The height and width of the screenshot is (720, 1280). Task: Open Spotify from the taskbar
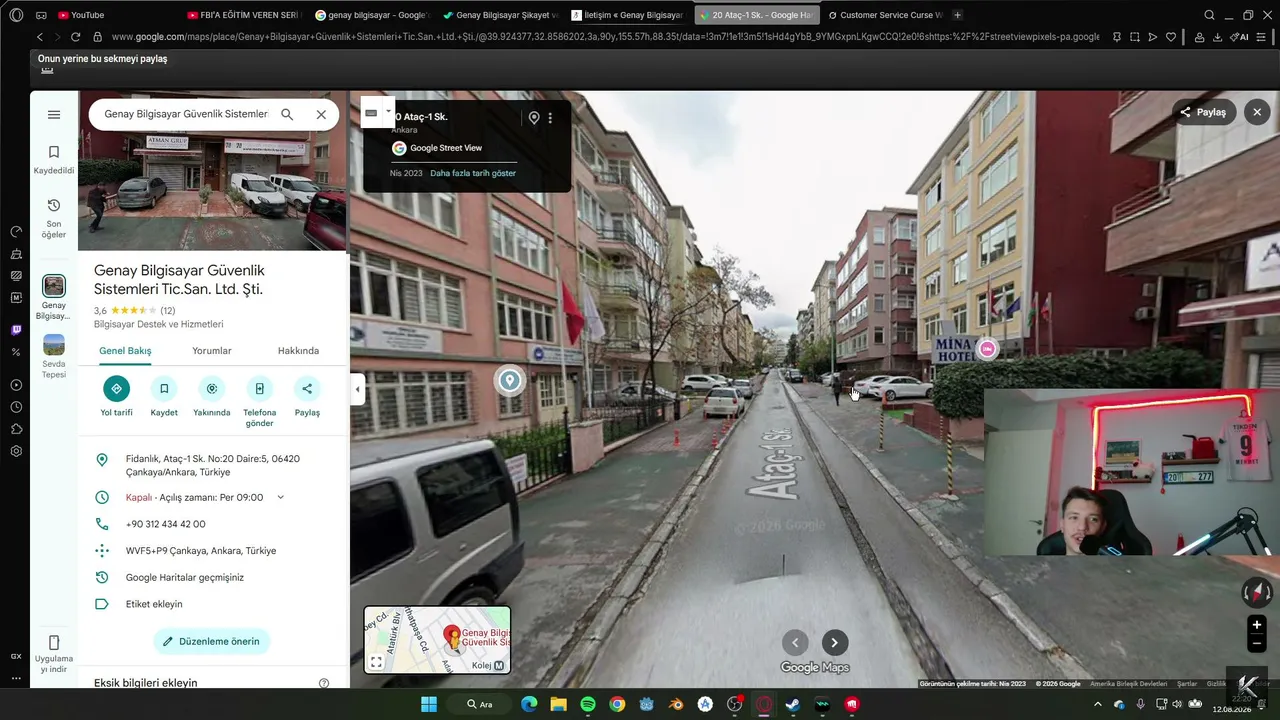click(588, 704)
